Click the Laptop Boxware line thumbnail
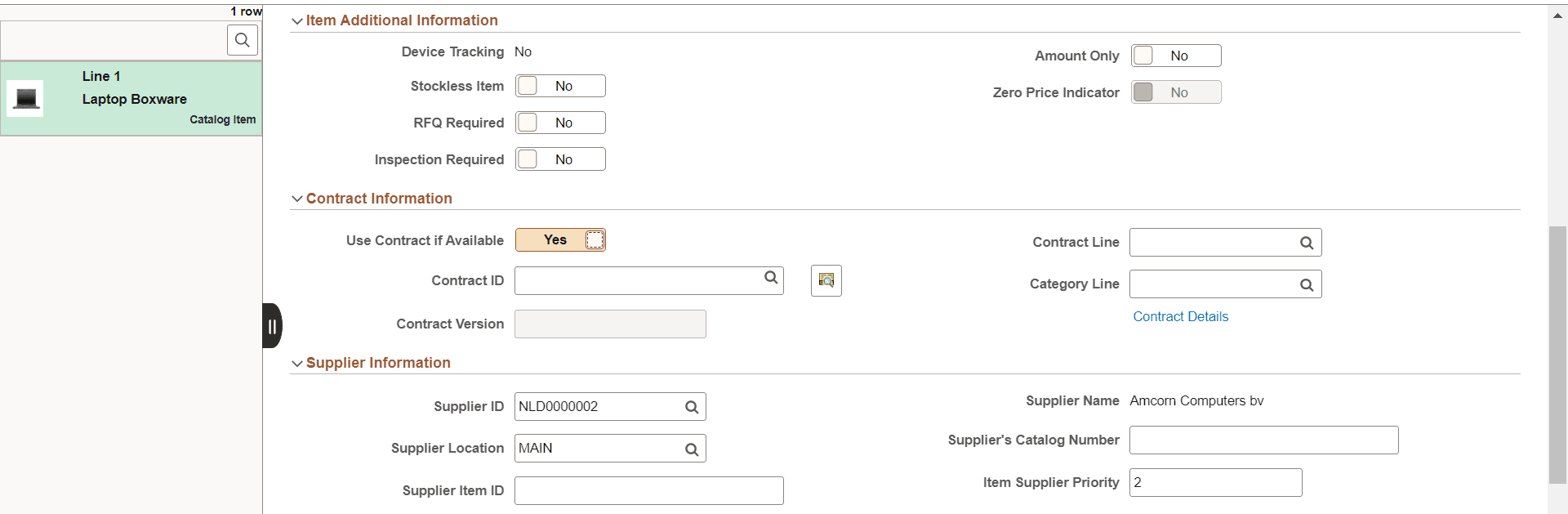Viewport: 1568px width, 514px height. pyautogui.click(x=25, y=97)
